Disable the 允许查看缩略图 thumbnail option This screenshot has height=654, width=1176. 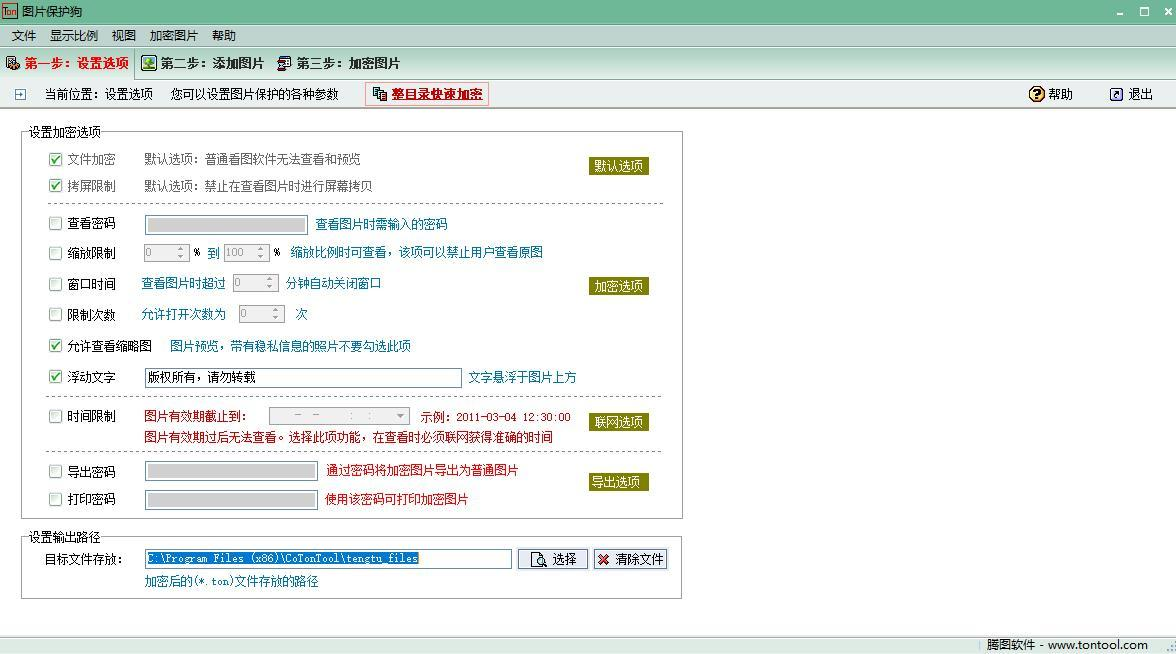[x=55, y=346]
